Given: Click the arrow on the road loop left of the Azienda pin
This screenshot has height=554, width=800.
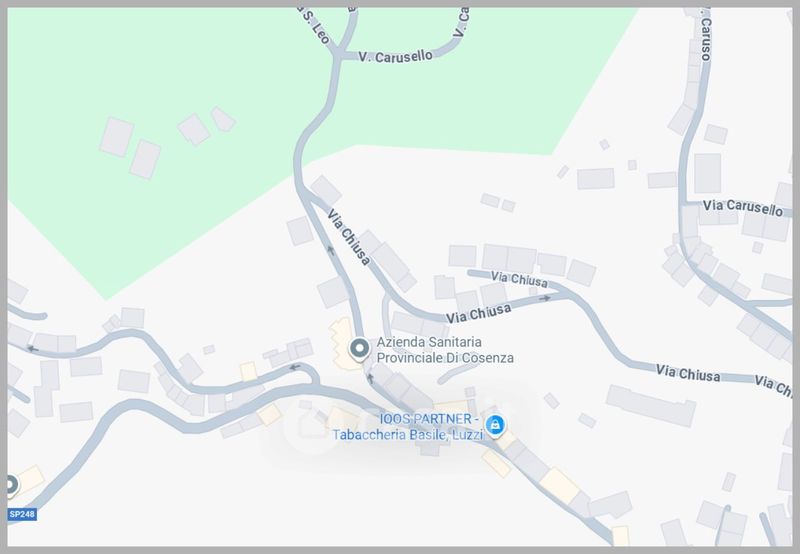Looking at the screenshot, I should pyautogui.click(x=294, y=367).
